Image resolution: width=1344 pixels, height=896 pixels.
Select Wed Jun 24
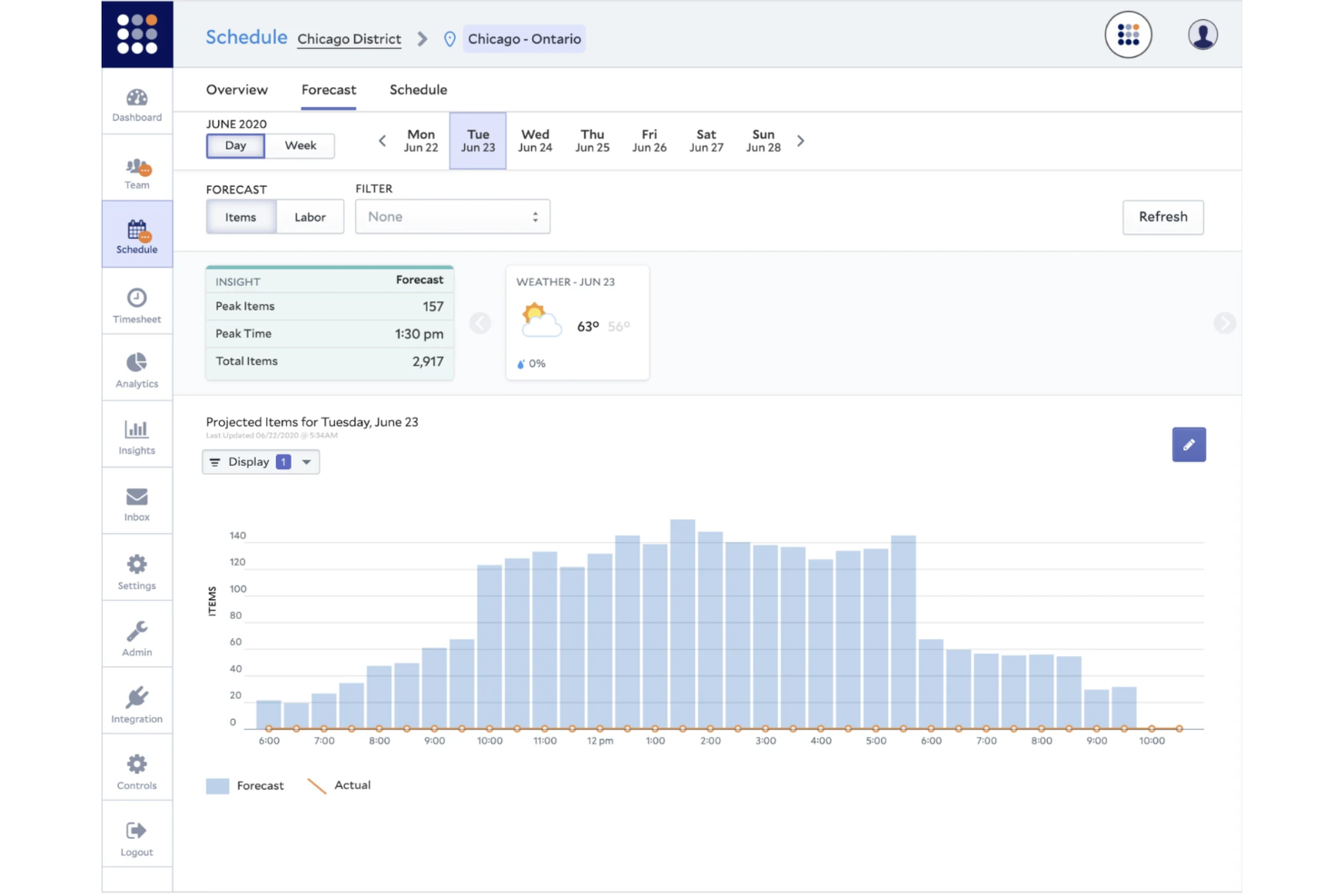tap(536, 141)
